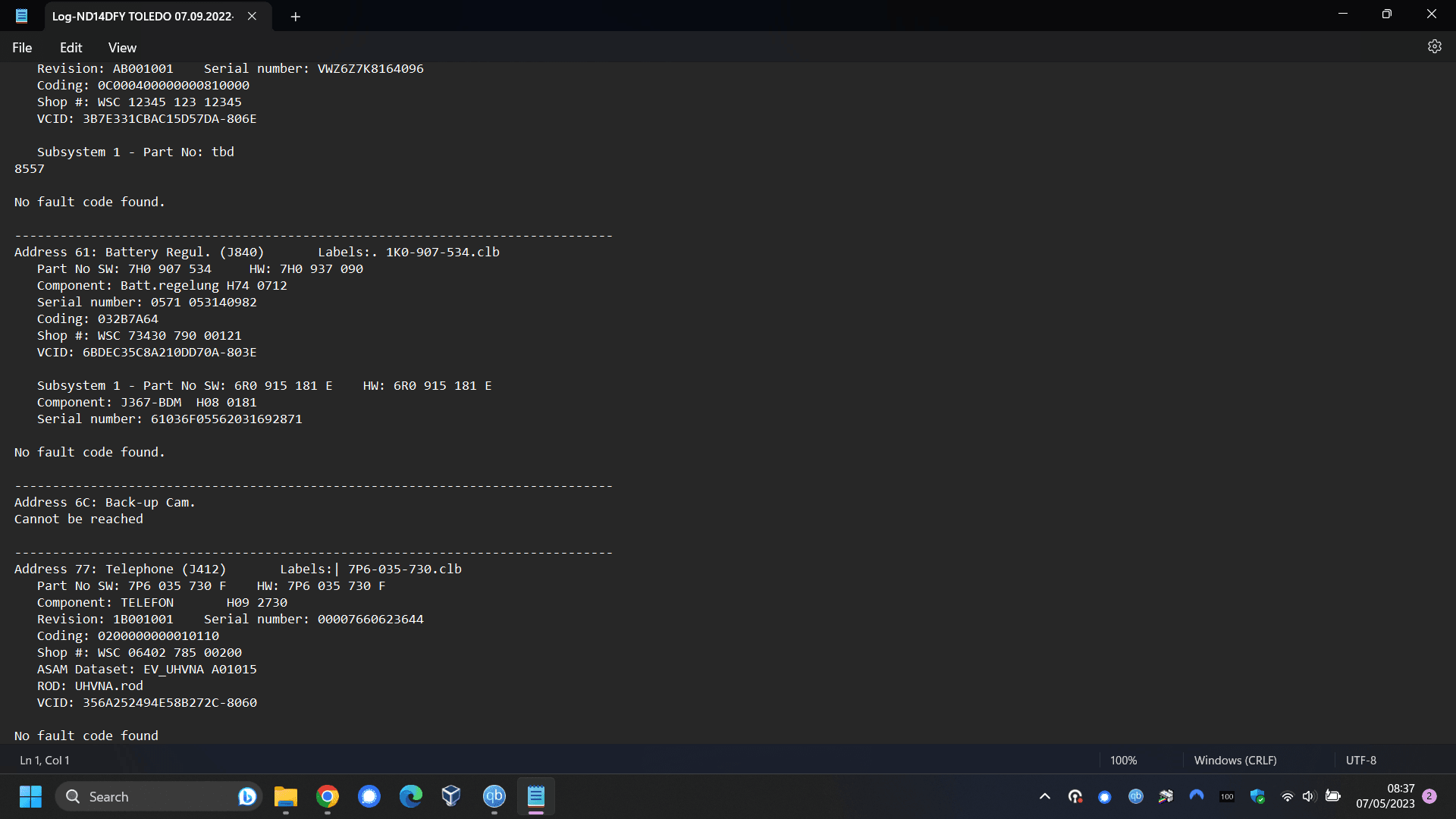Viewport: 1456px width, 819px height.
Task: Mute audio via the speaker tray icon
Action: click(1310, 796)
